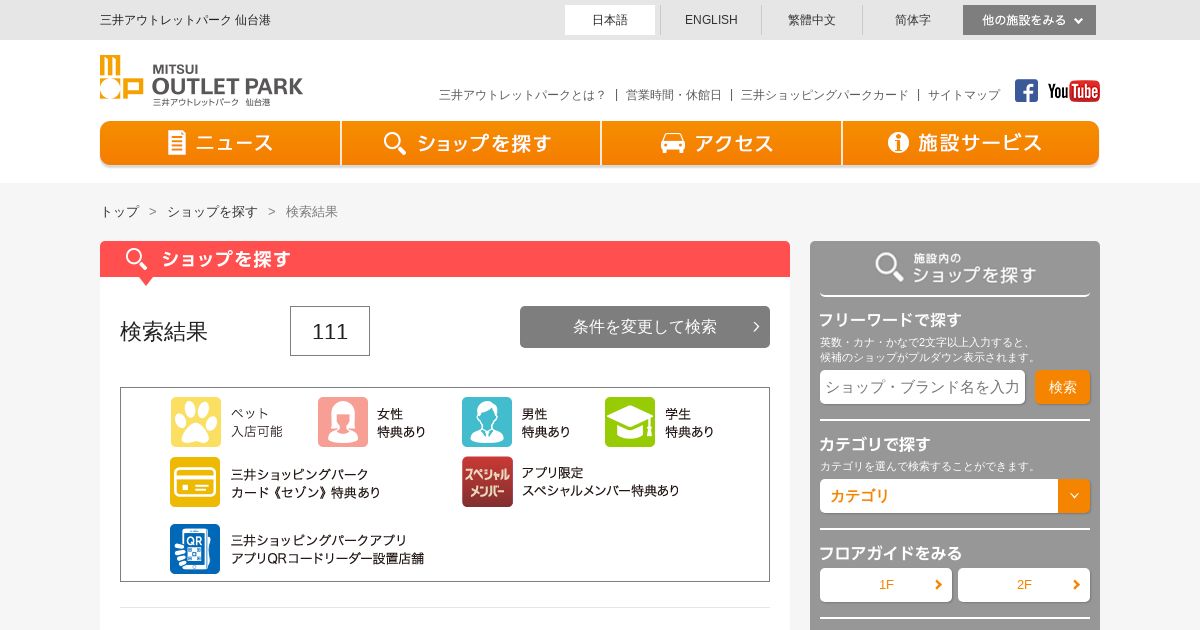The image size is (1200, 630).
Task: Switch language to 日本語
Action: point(610,20)
